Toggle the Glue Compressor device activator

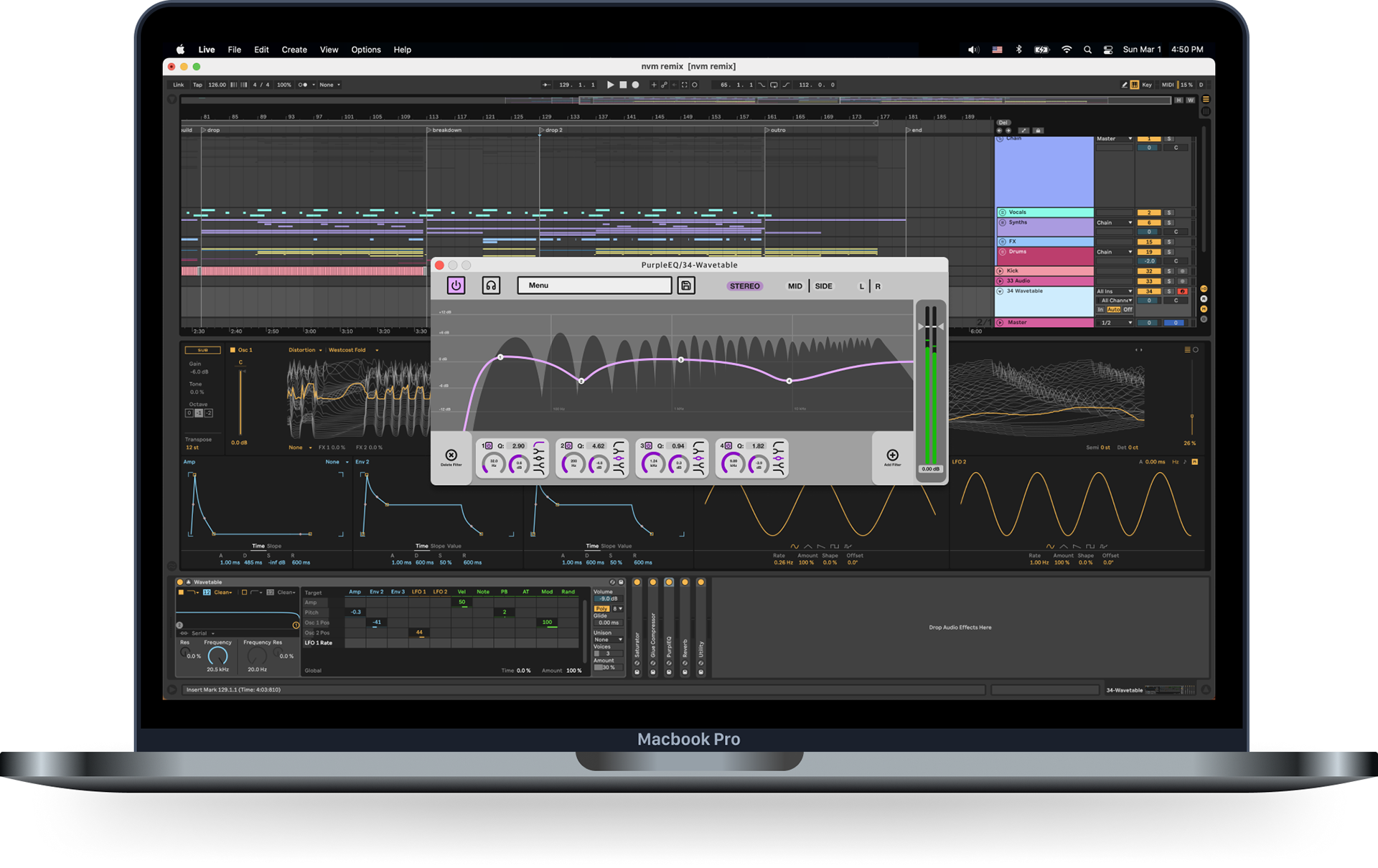[652, 582]
